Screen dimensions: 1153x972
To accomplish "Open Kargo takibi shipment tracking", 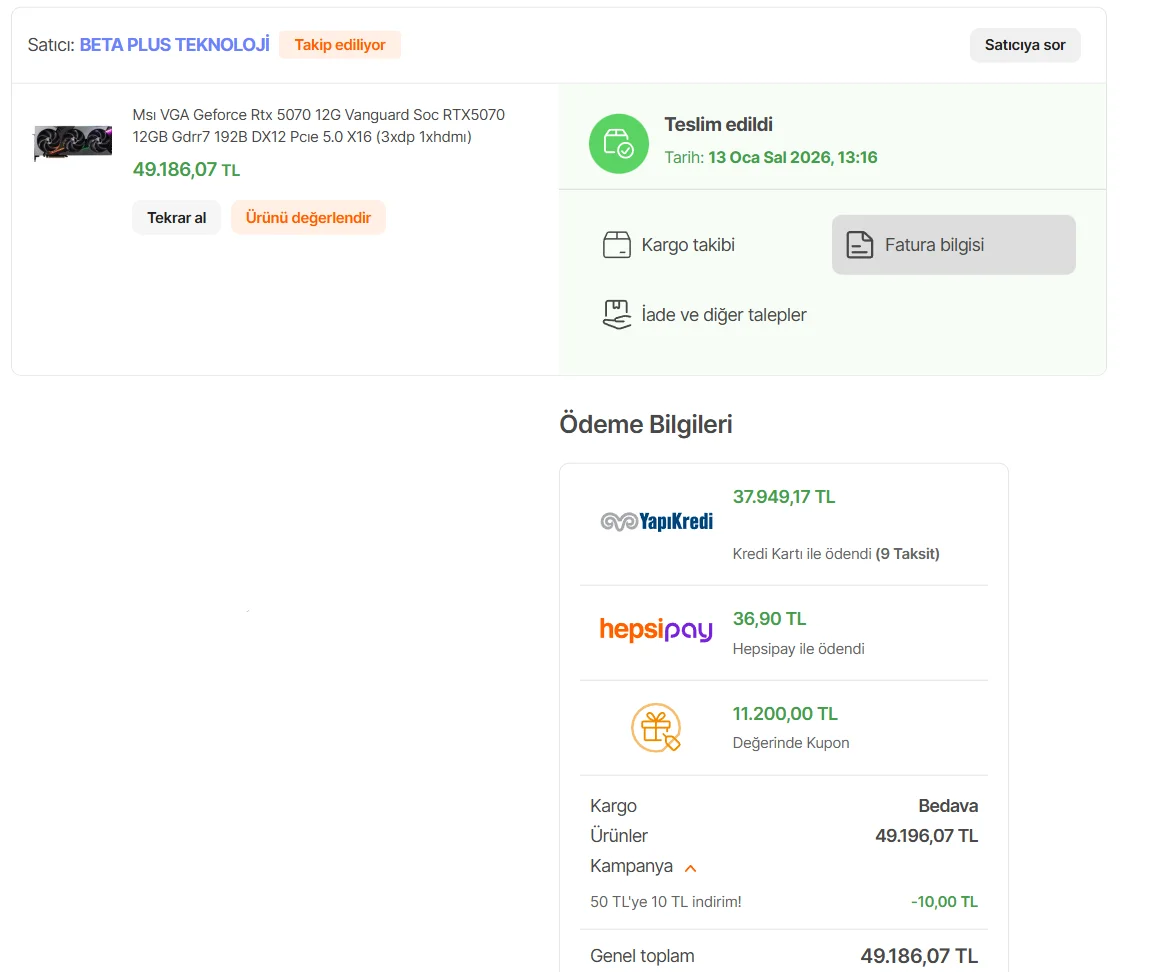I will [688, 245].
